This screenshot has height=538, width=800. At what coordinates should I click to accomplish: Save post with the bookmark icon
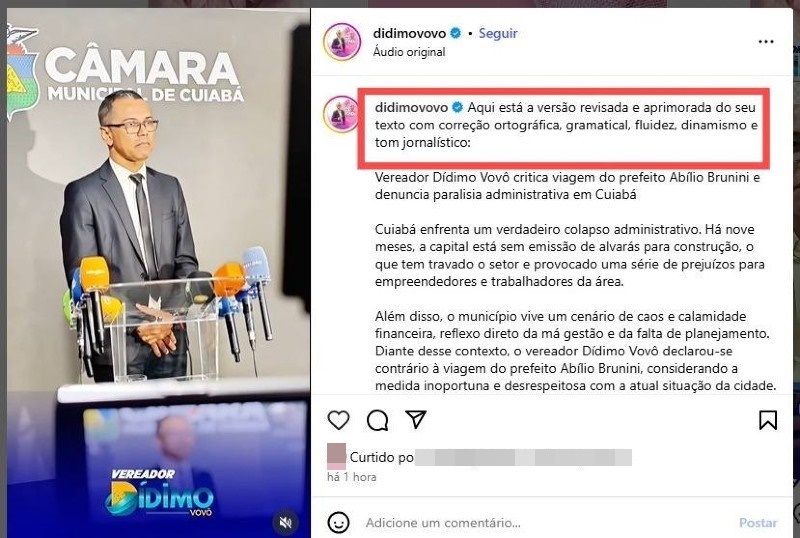pos(768,420)
